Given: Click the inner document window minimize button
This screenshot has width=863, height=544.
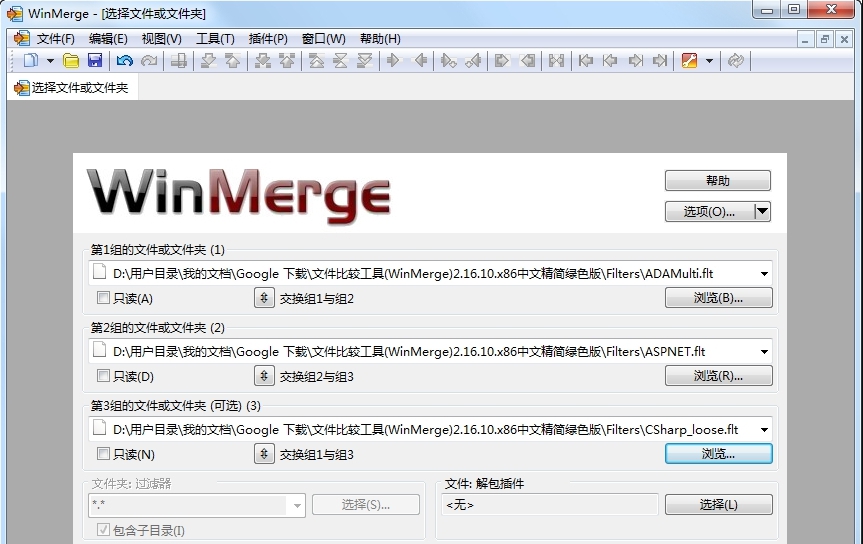Looking at the screenshot, I should [x=805, y=39].
